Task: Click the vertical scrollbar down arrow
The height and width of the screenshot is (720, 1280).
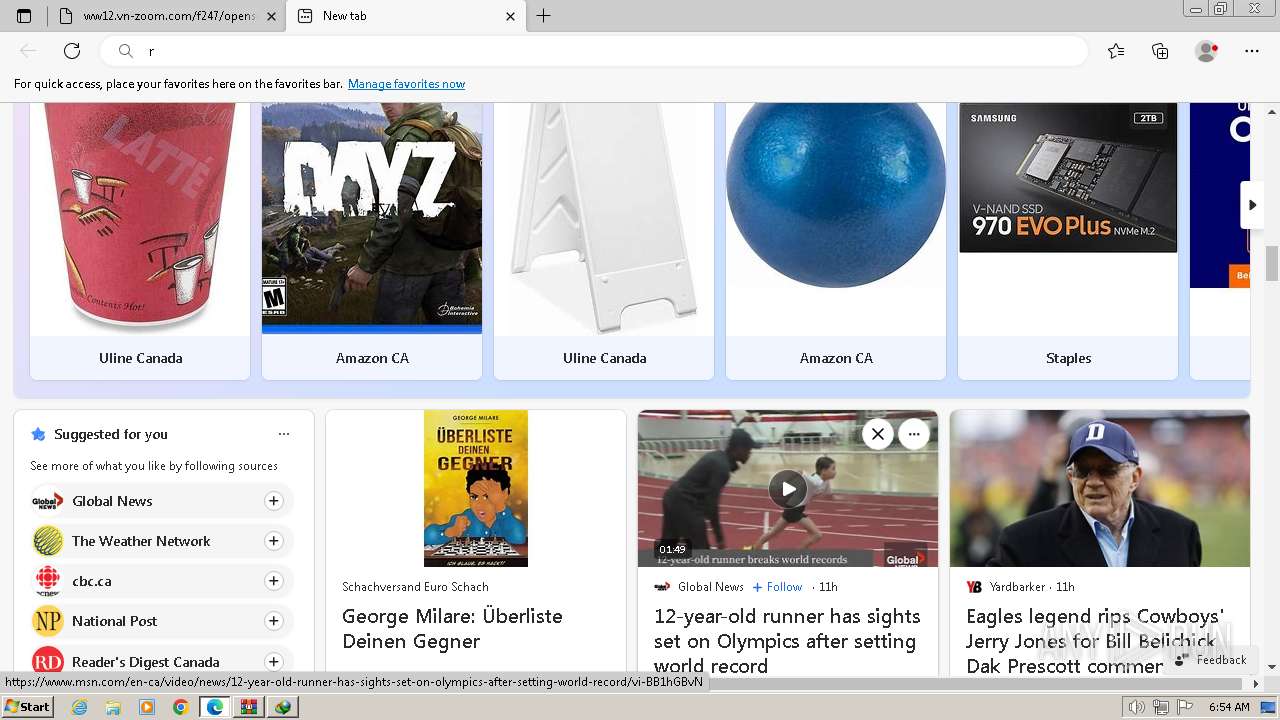Action: (x=1272, y=667)
